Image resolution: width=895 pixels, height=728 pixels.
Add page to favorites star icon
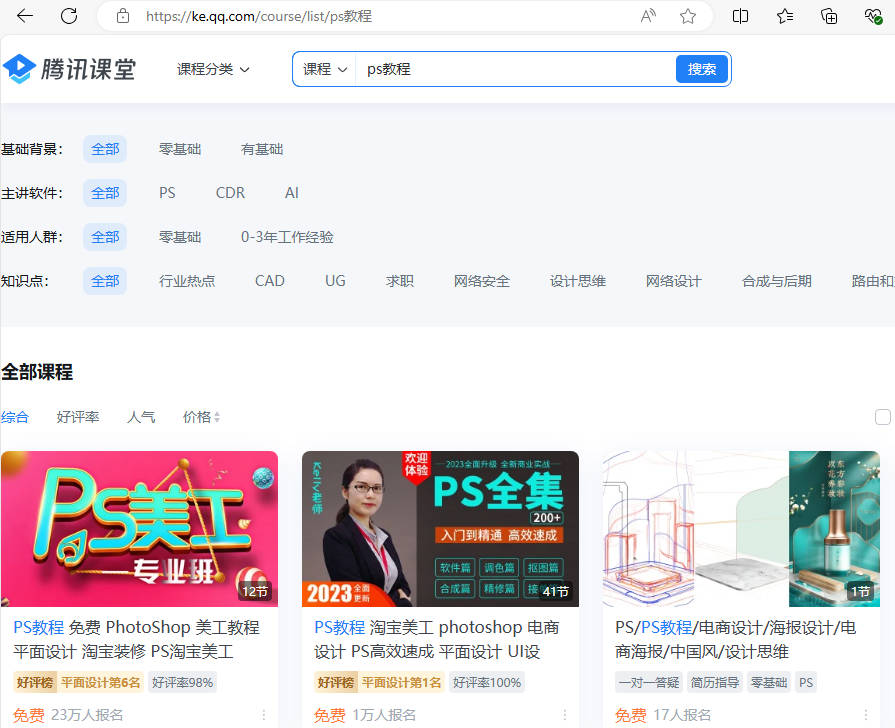688,16
